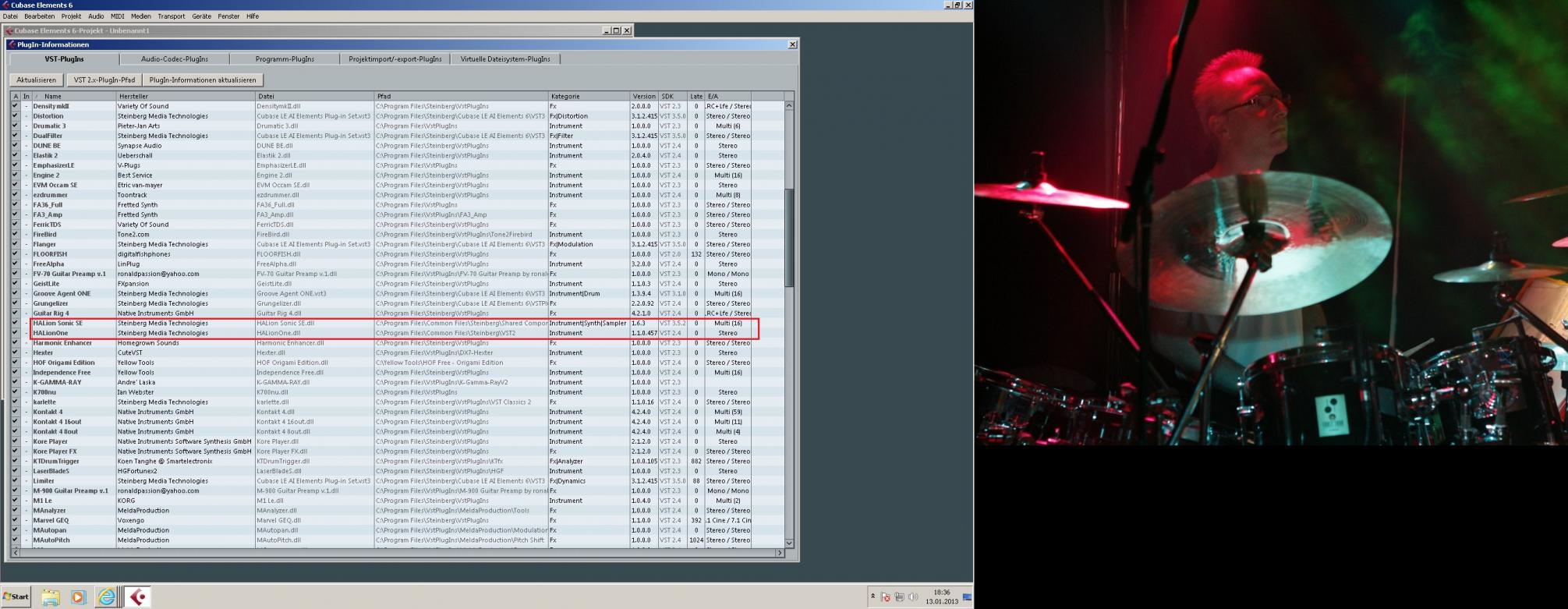Click the network icon in the system tray
Viewport: 1568px width, 609px height.
899,597
